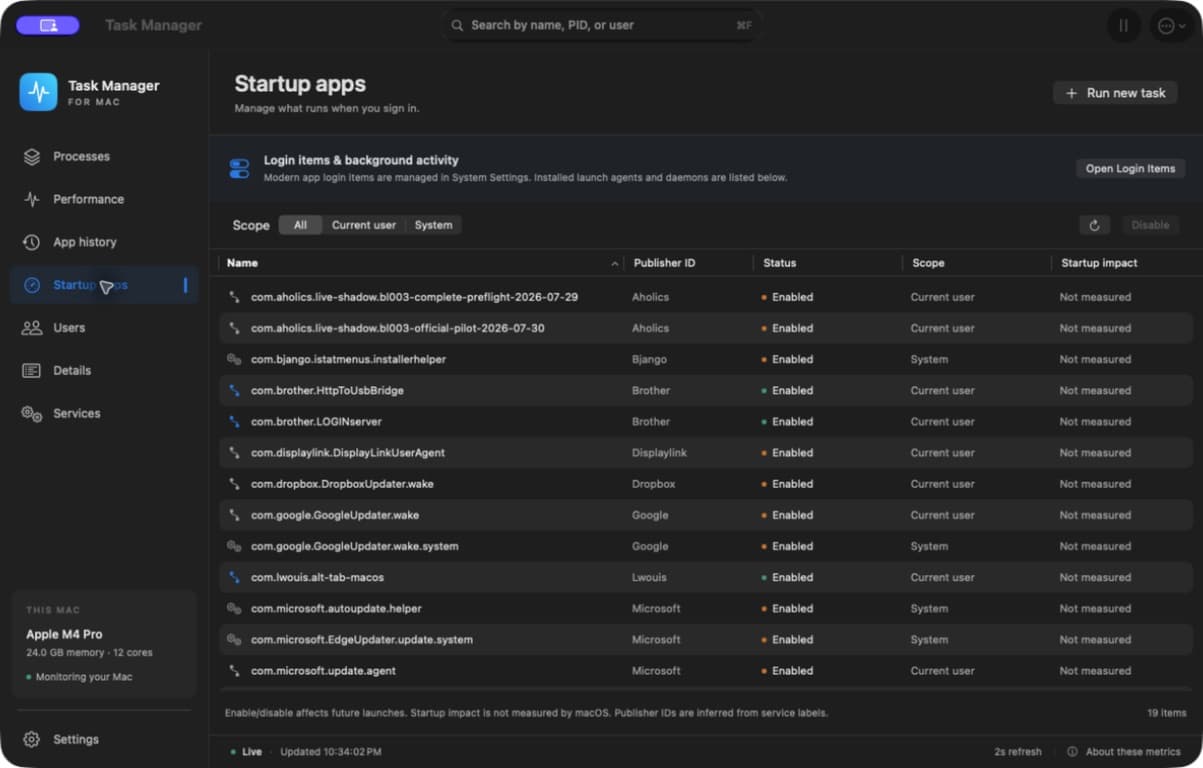The image size is (1203, 768).
Task: Click icon for com.microsoft.EdgeUpdater.update.system row
Action: (234, 639)
